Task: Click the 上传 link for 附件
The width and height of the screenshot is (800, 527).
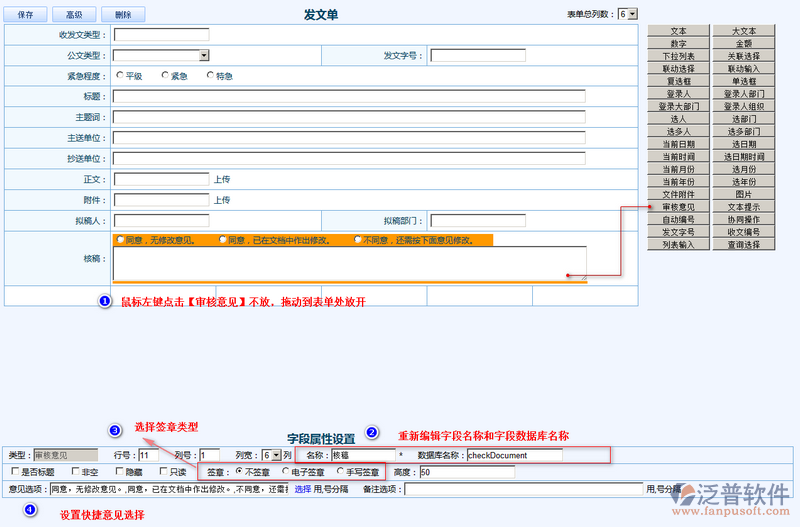Action: click(222, 200)
